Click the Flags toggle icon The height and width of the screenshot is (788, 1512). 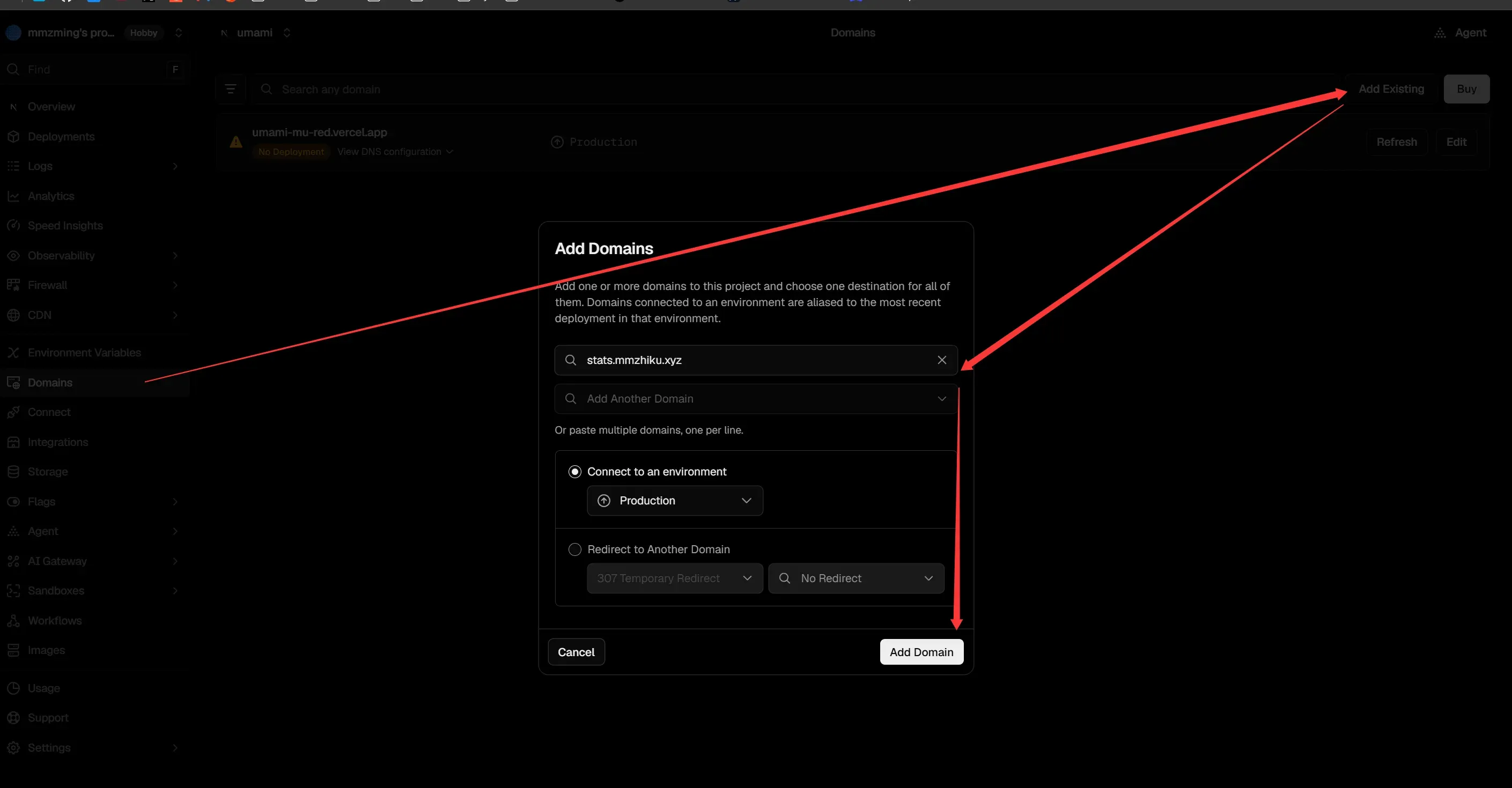click(13, 502)
